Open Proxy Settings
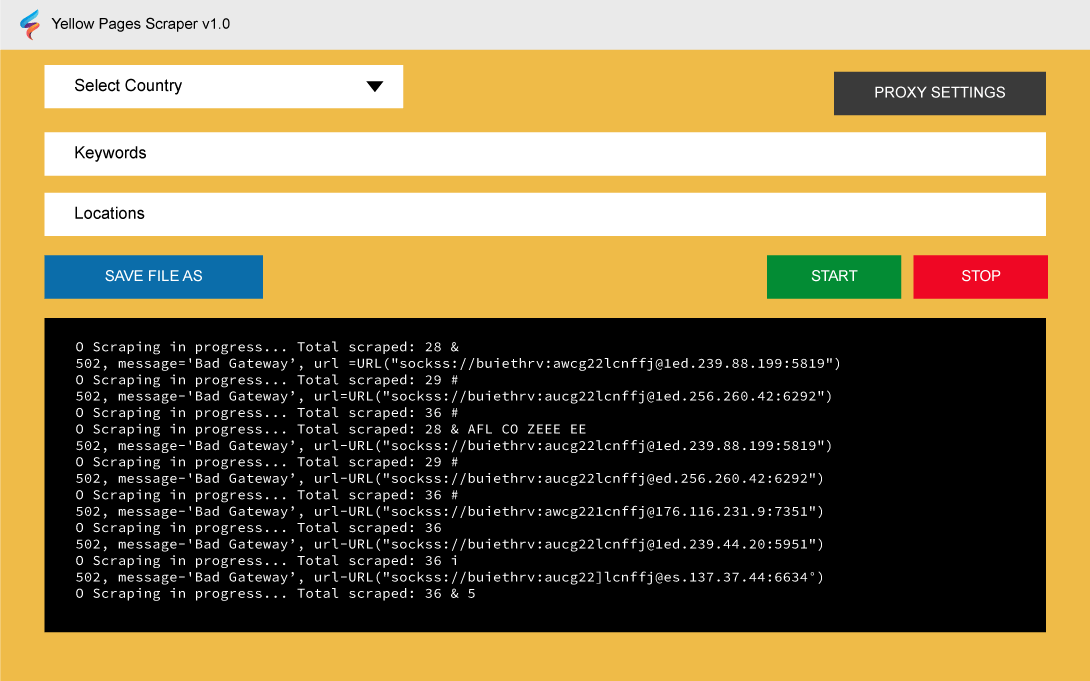The image size is (1090, 681). [939, 93]
